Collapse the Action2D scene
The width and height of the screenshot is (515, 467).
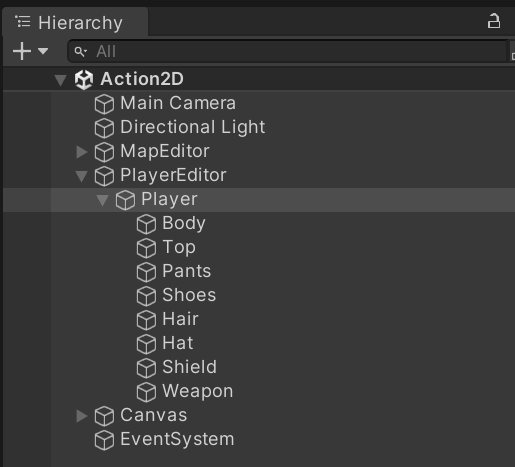(x=60, y=80)
